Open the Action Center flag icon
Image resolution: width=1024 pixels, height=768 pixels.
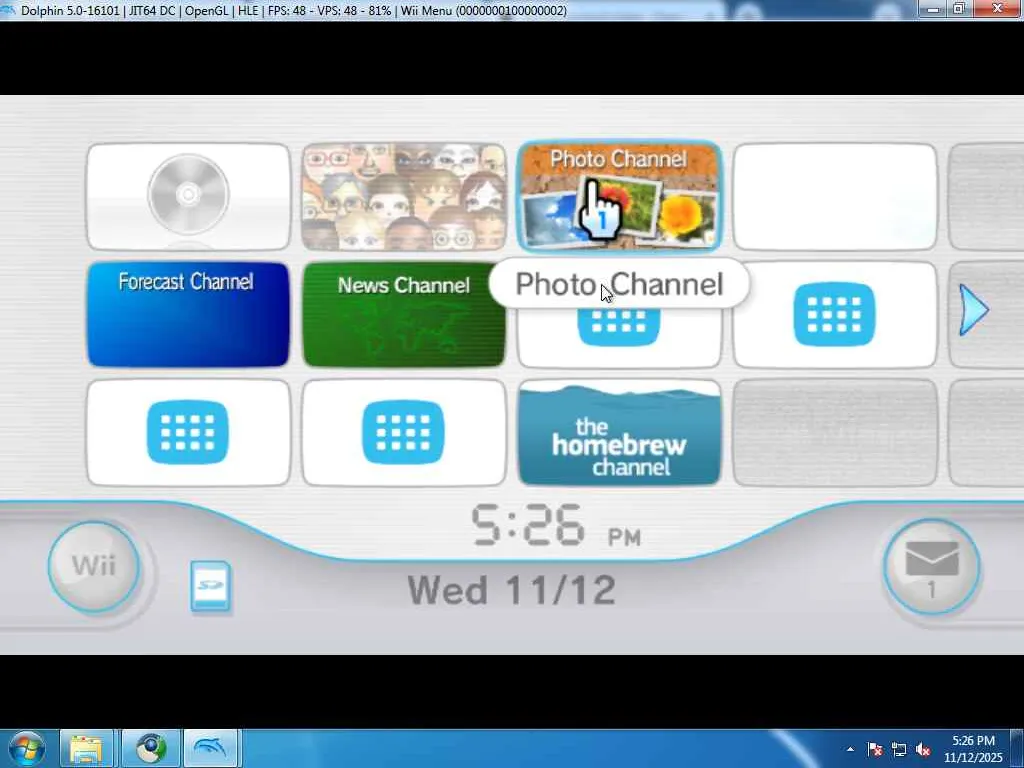tap(875, 749)
